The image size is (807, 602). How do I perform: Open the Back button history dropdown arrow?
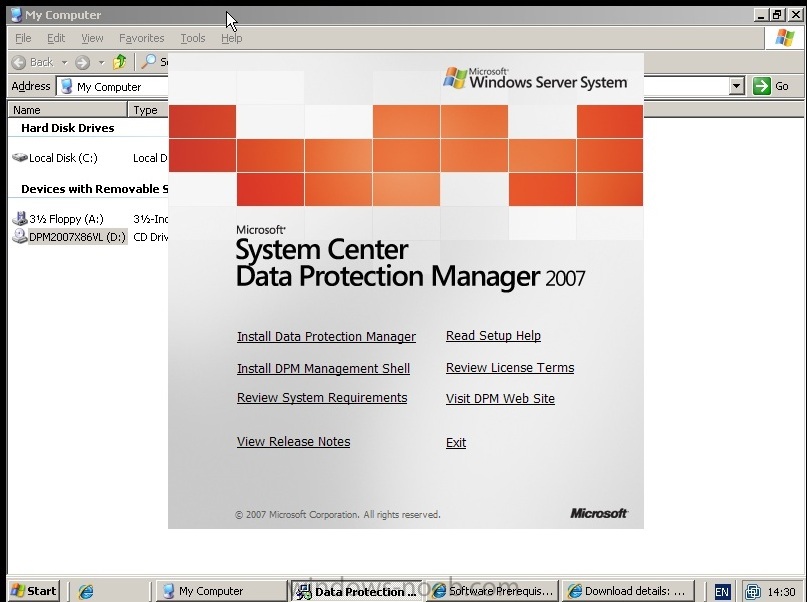[64, 62]
